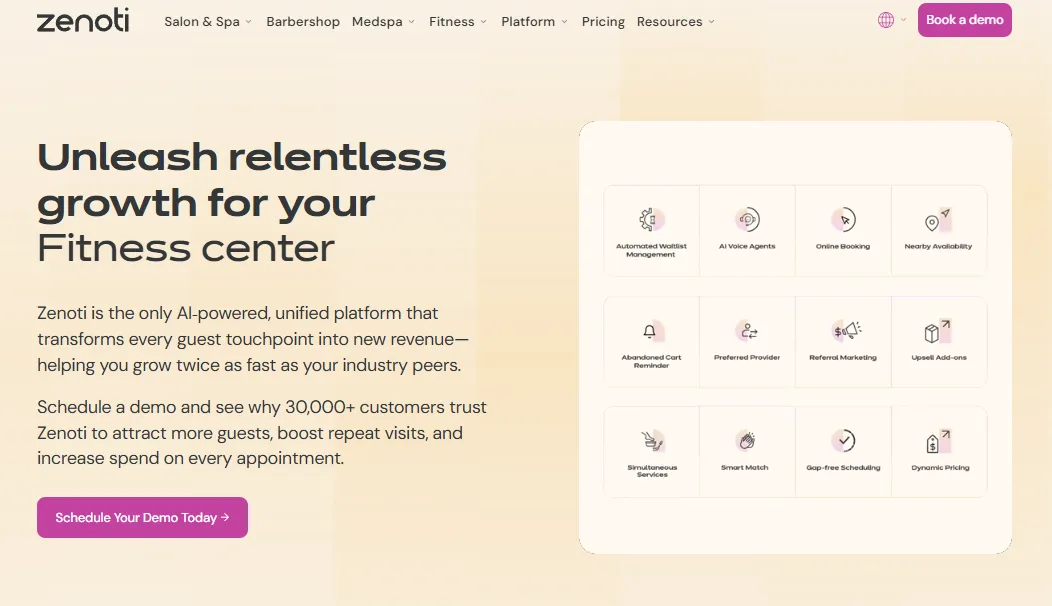Click the Simultaneous Services icon

coord(651,442)
